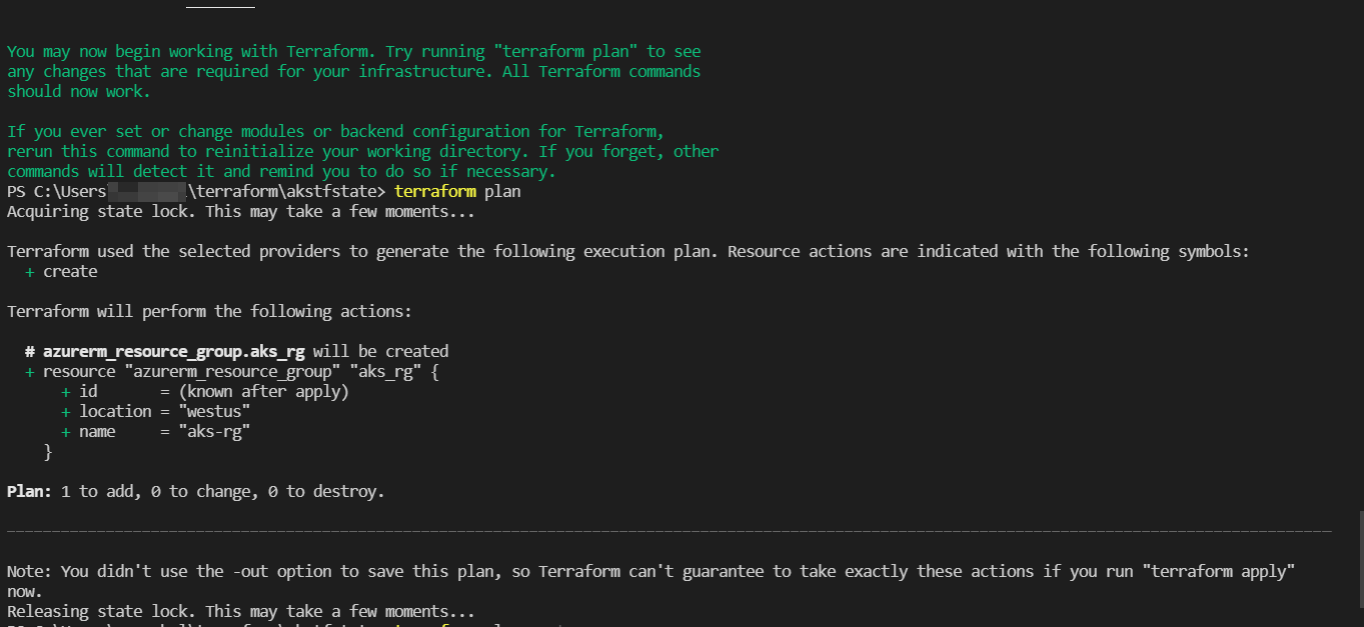The width and height of the screenshot is (1364, 627).
Task: Select the '+ create' symbol legend line
Action: (x=61, y=271)
